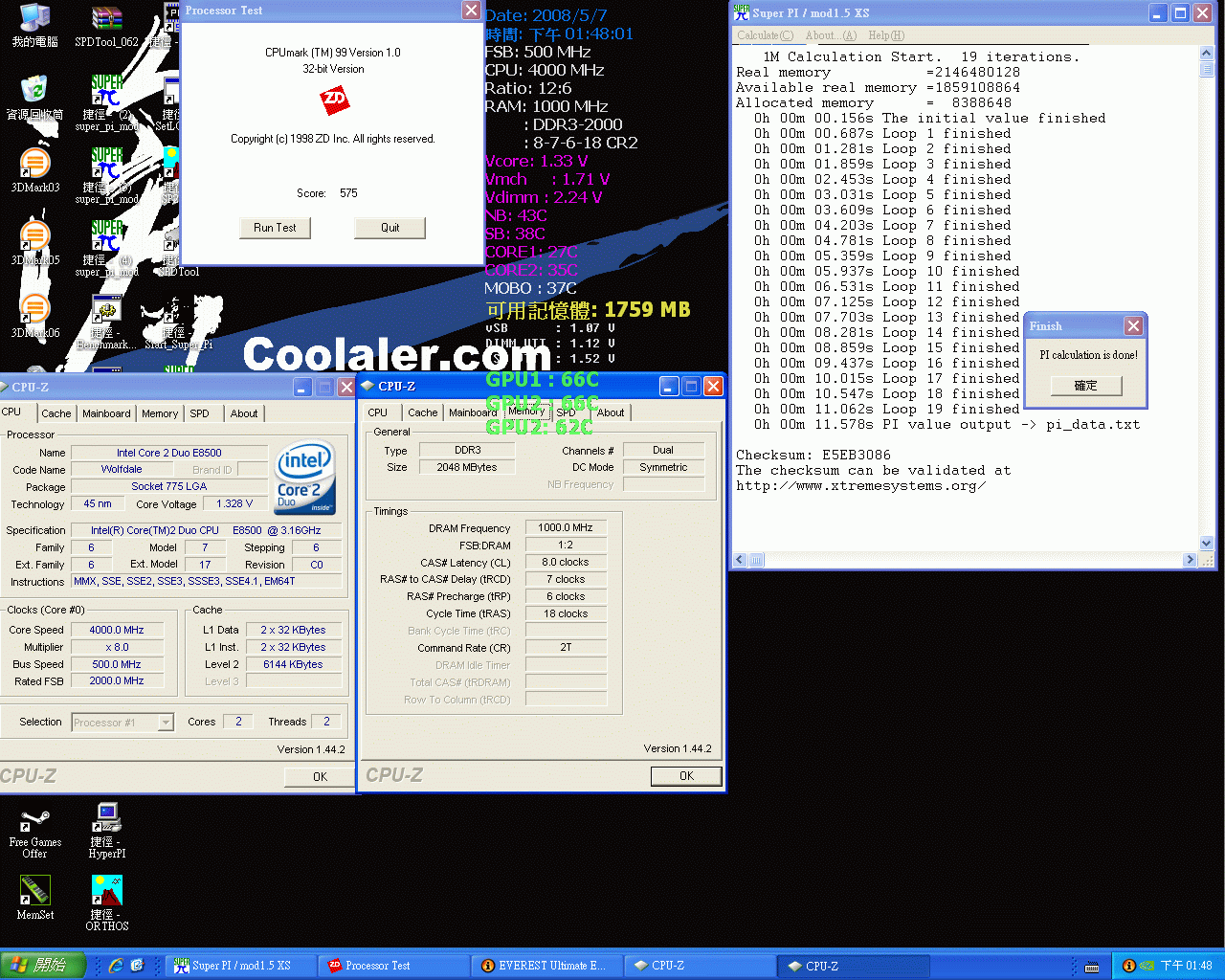Open About menu in Super PI
The image size is (1225, 980).
831,35
